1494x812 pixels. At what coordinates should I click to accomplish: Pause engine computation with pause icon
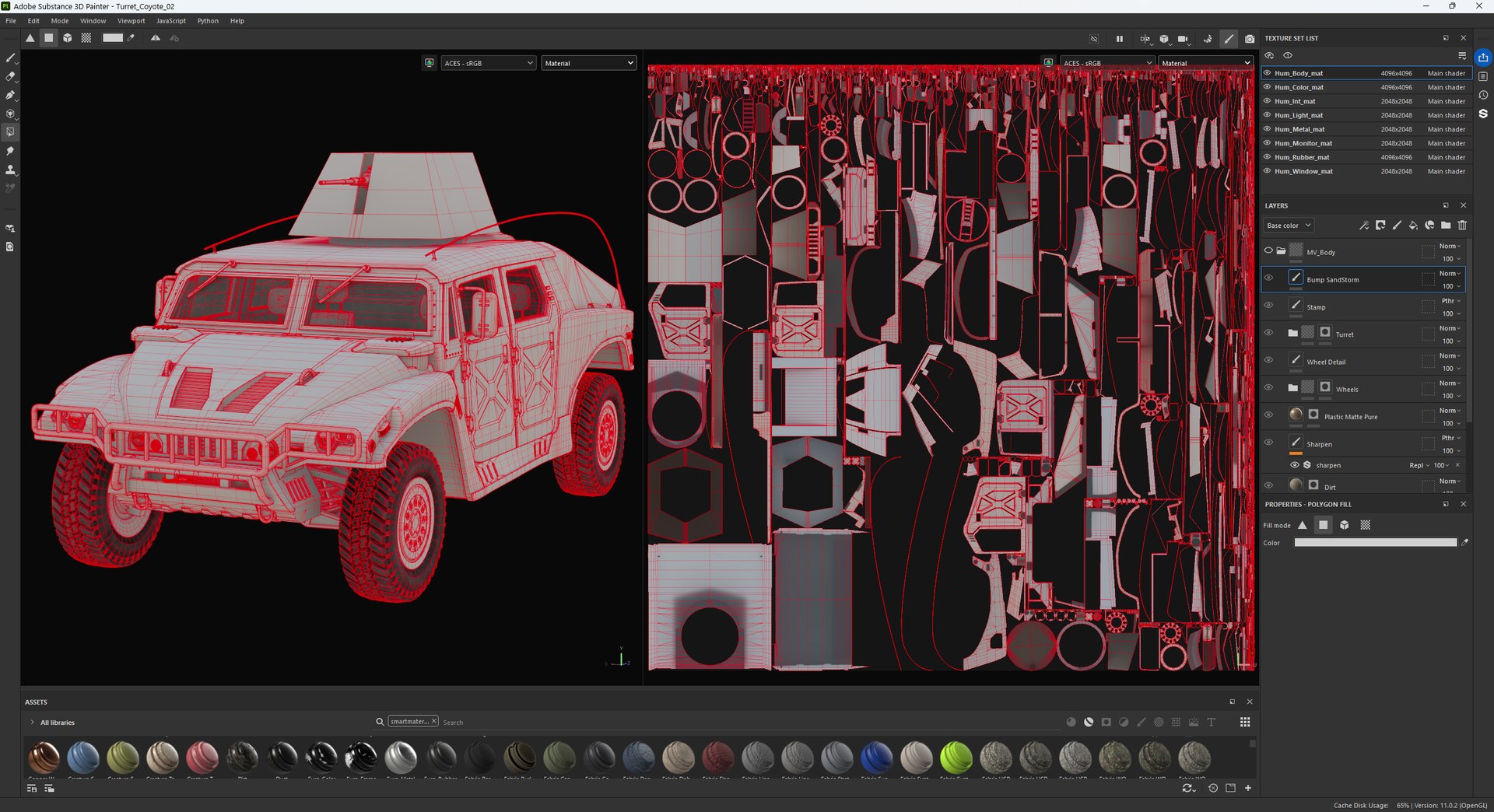[x=1120, y=38]
